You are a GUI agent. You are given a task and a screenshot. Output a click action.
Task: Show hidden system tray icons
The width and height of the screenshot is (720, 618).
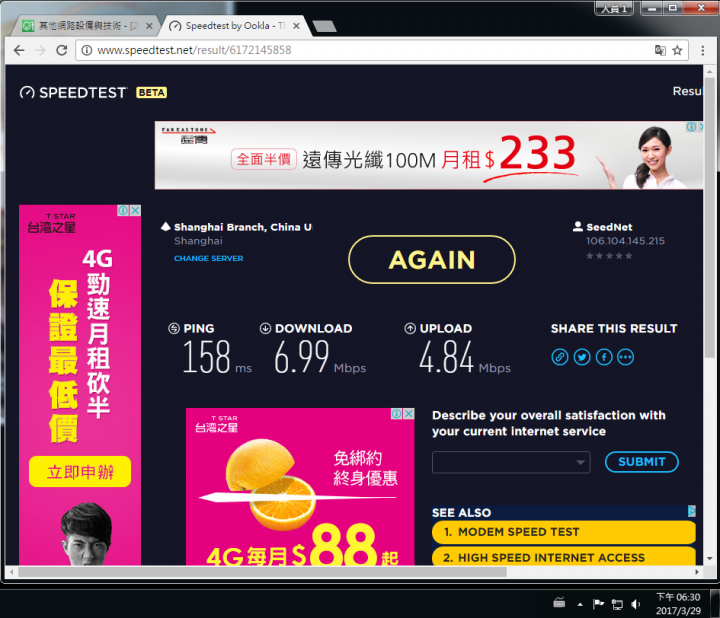(x=580, y=605)
